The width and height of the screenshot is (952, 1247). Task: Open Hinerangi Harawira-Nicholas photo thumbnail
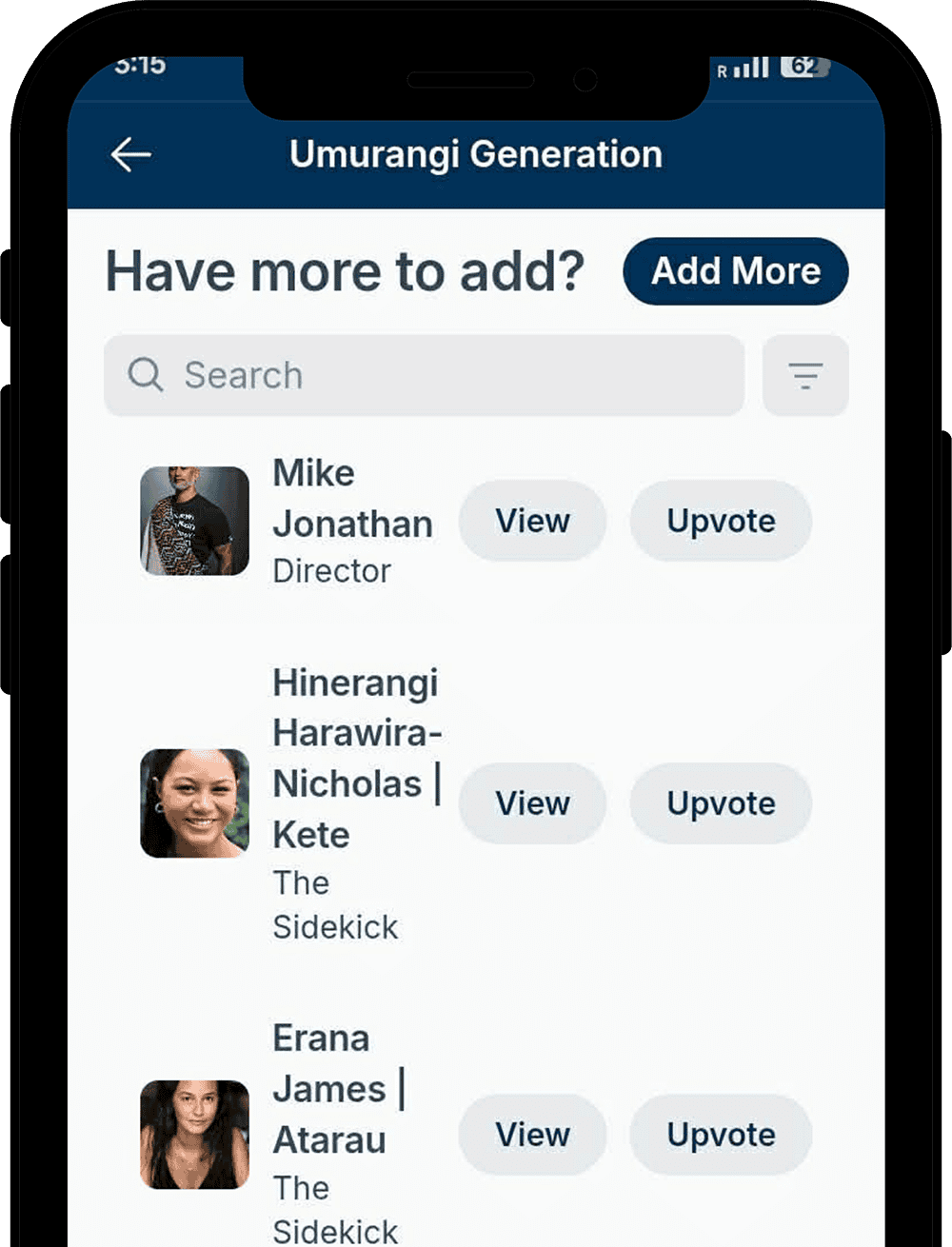[195, 803]
